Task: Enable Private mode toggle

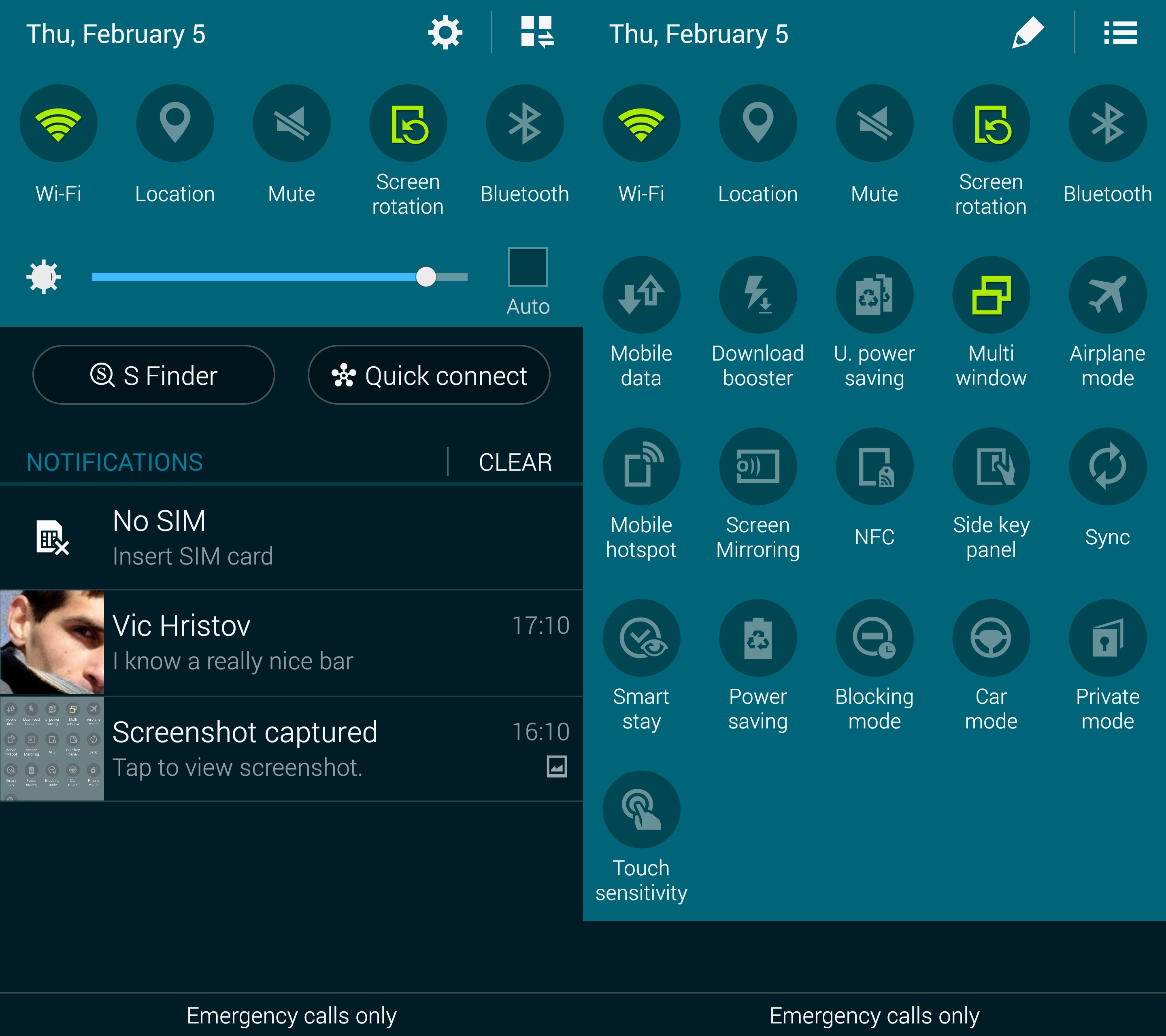Action: click(x=1106, y=638)
